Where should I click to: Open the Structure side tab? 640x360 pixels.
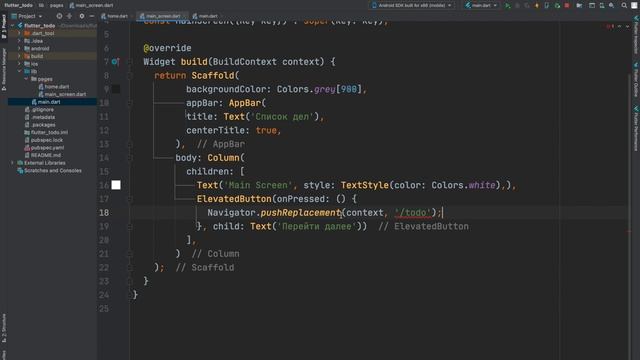point(4,328)
